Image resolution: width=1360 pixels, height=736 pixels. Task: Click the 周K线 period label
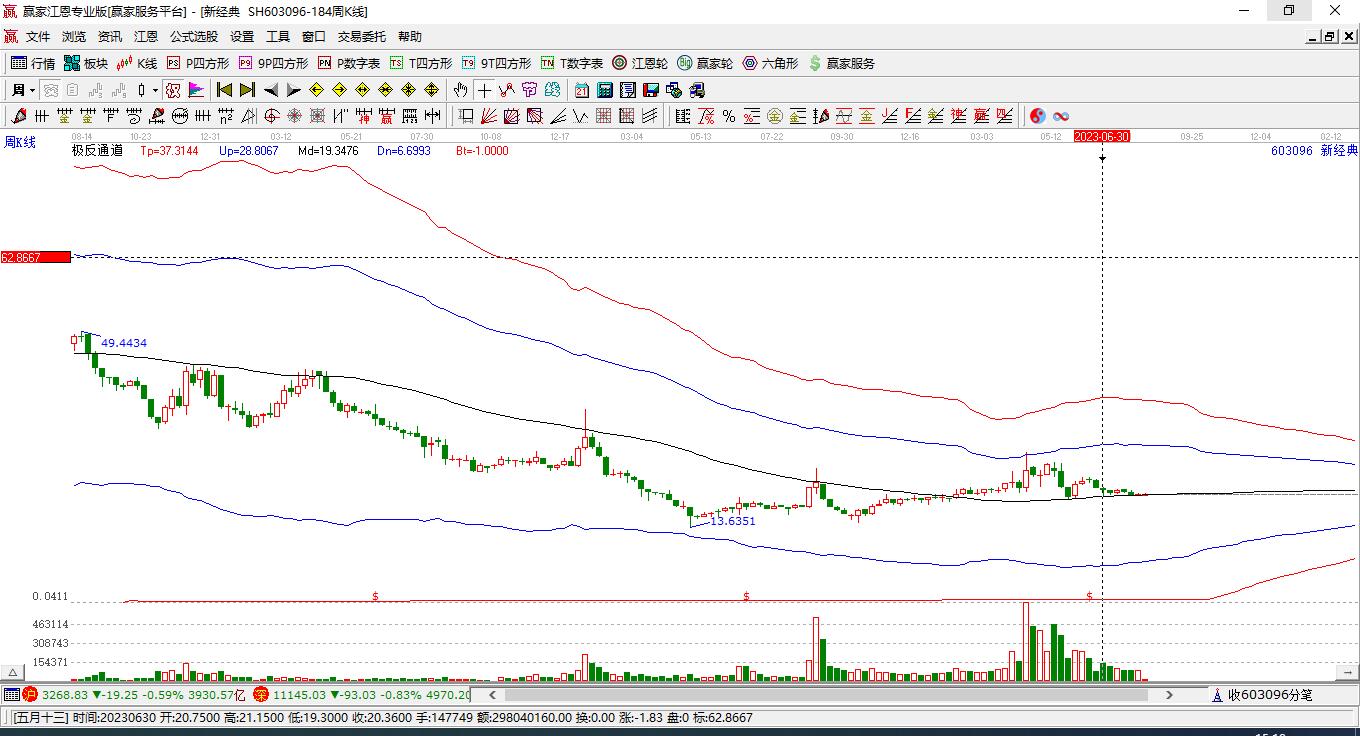coord(20,143)
